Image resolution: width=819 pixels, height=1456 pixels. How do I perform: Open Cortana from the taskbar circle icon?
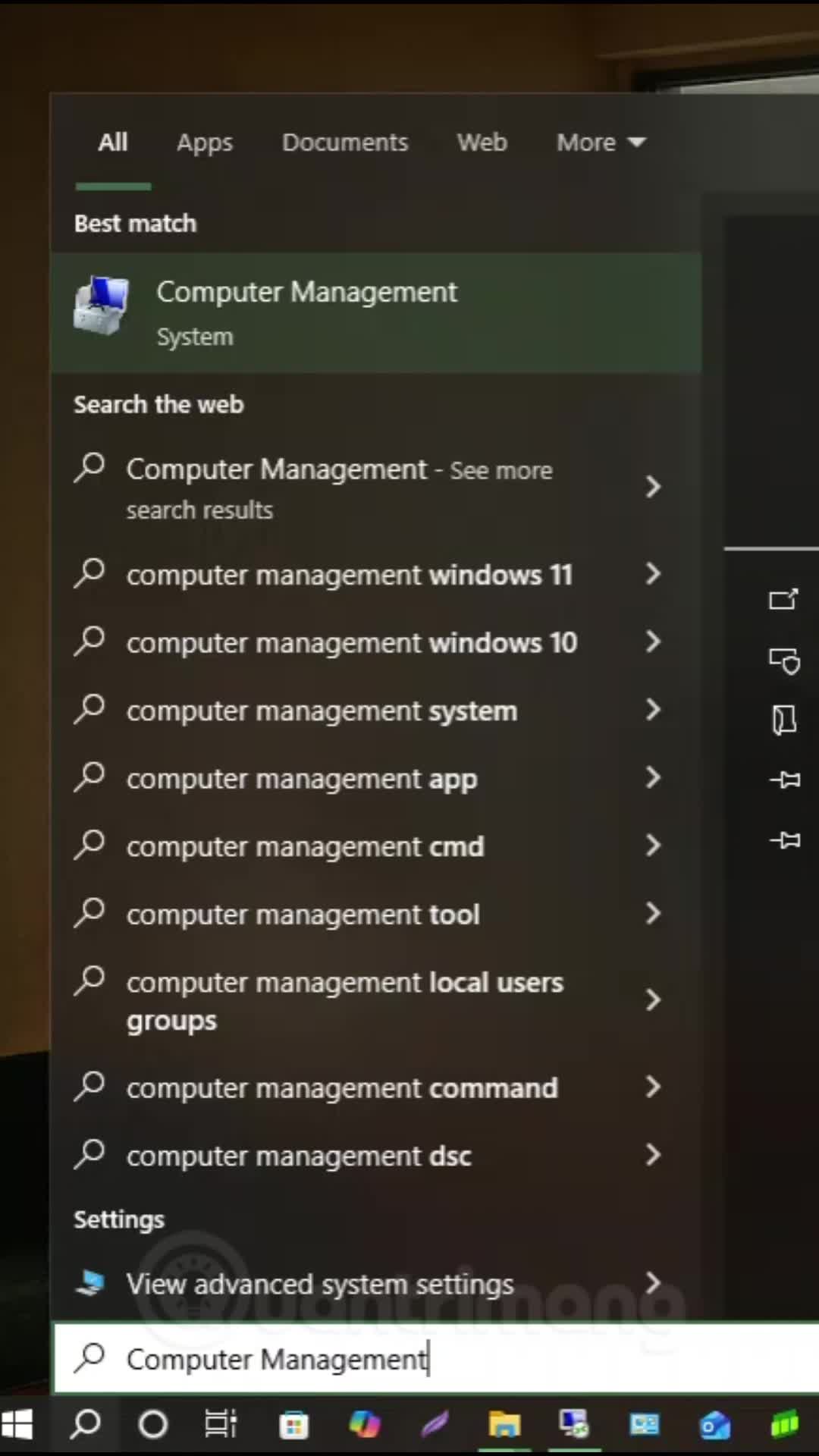[152, 1424]
